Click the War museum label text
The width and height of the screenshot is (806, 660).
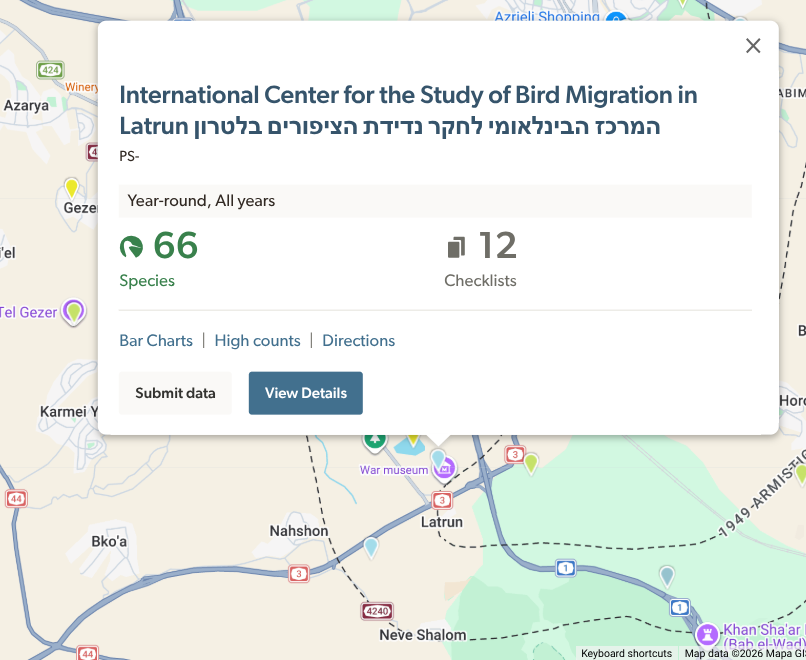[x=394, y=470]
